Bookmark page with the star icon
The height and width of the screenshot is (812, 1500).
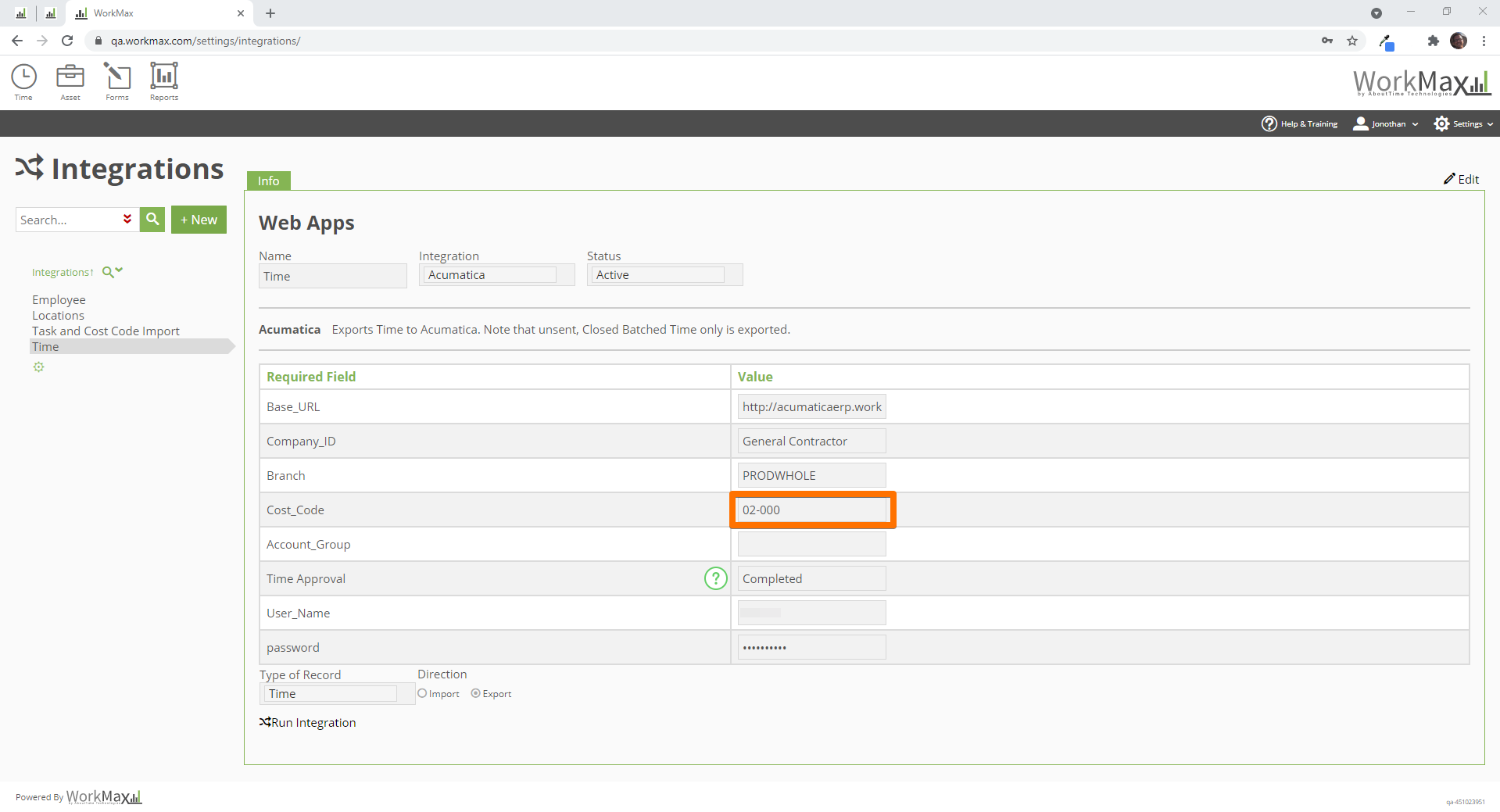point(1352,41)
